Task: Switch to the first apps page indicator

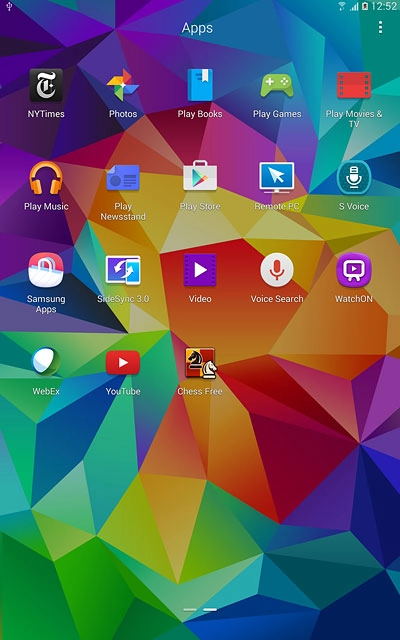Action: (x=190, y=609)
